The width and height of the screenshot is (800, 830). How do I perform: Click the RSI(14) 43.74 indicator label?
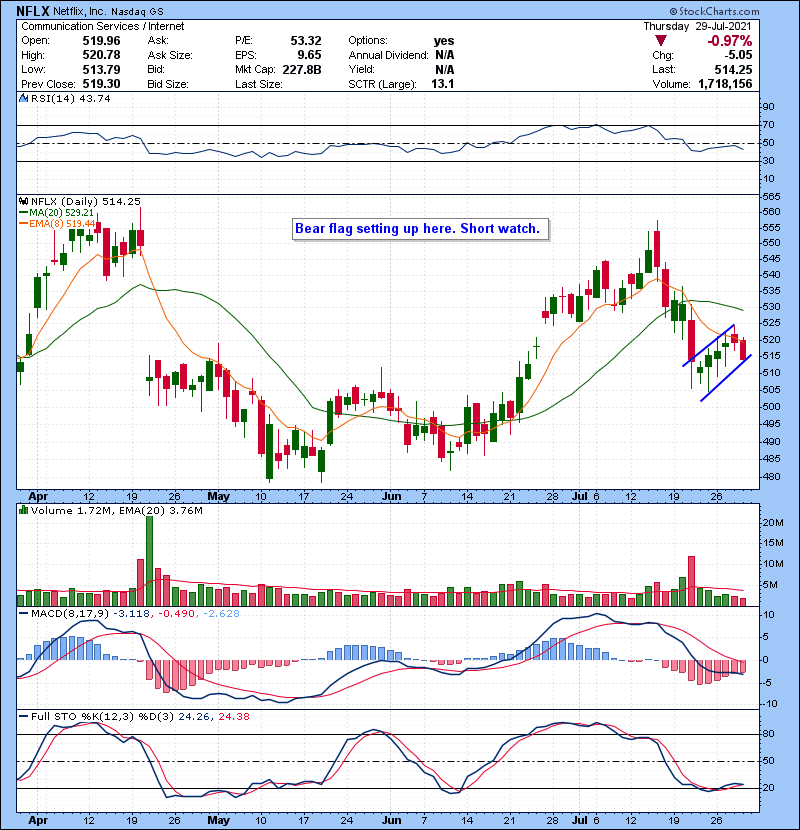(70, 98)
